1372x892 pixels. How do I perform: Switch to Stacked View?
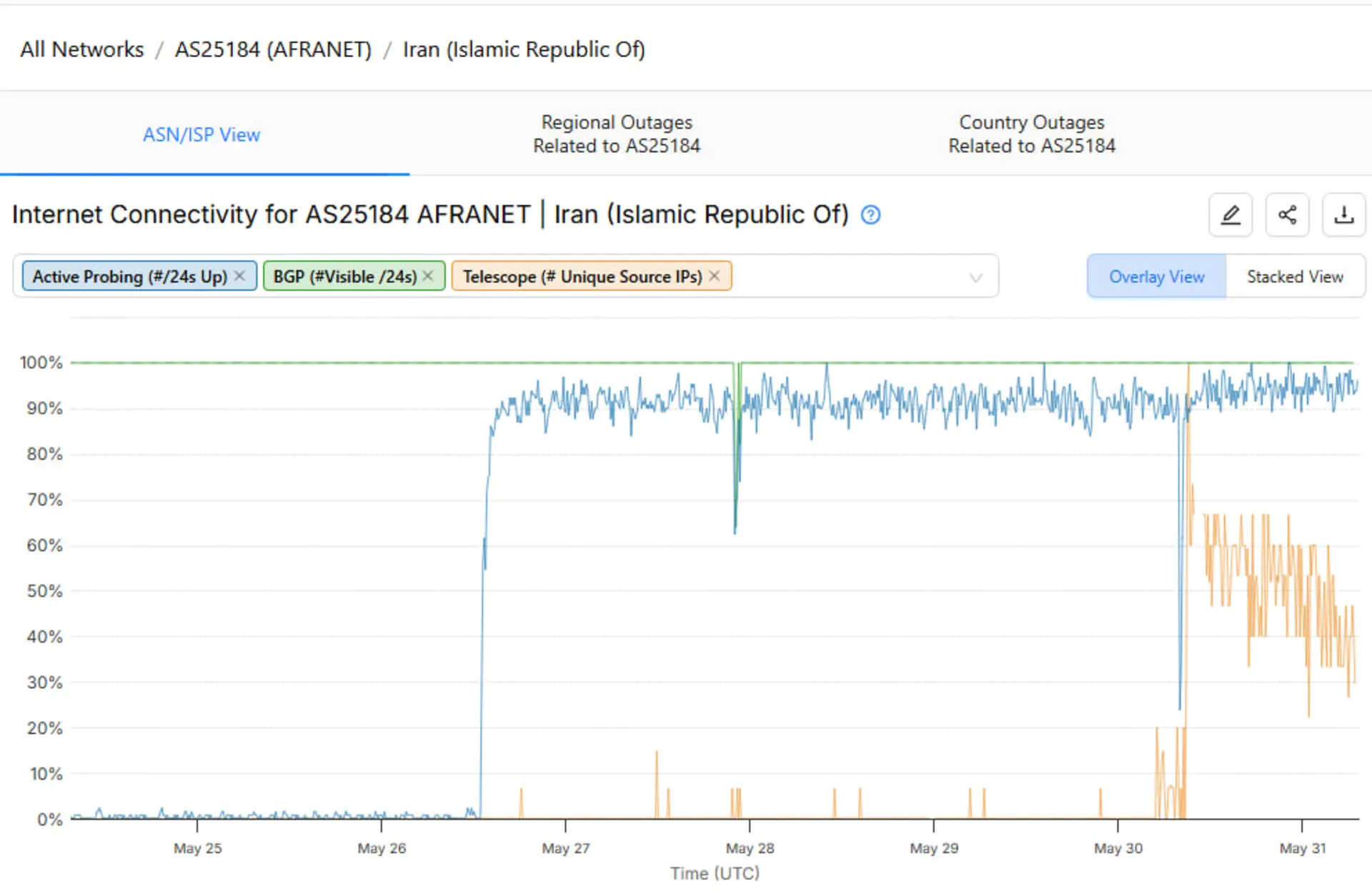click(x=1295, y=277)
